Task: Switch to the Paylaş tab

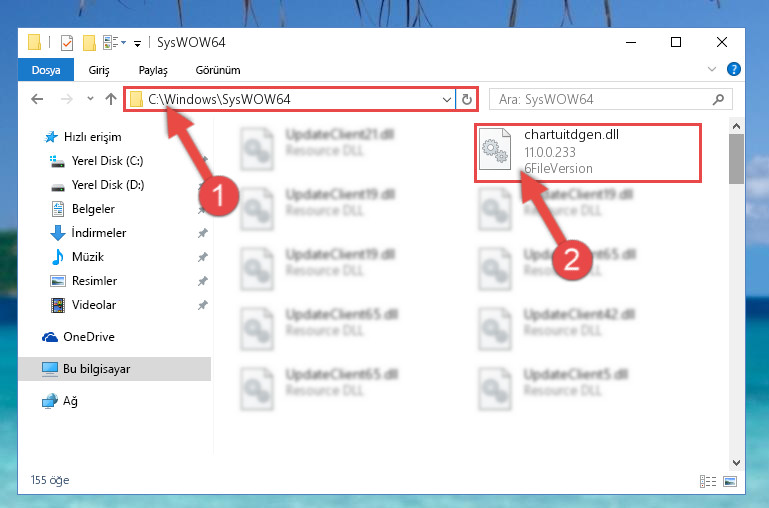Action: 153,70
